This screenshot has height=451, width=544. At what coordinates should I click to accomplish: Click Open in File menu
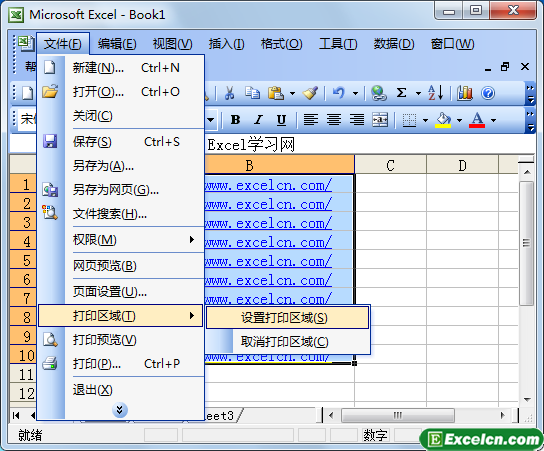121,92
